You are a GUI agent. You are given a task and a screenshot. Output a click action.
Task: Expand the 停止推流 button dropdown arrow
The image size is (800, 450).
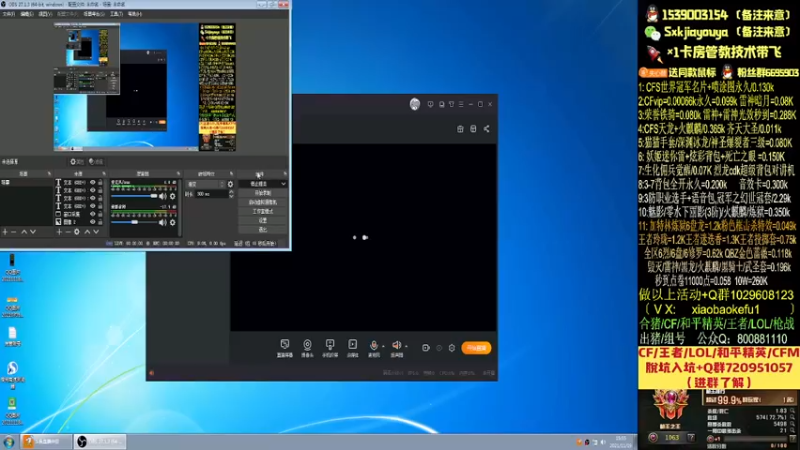(283, 184)
